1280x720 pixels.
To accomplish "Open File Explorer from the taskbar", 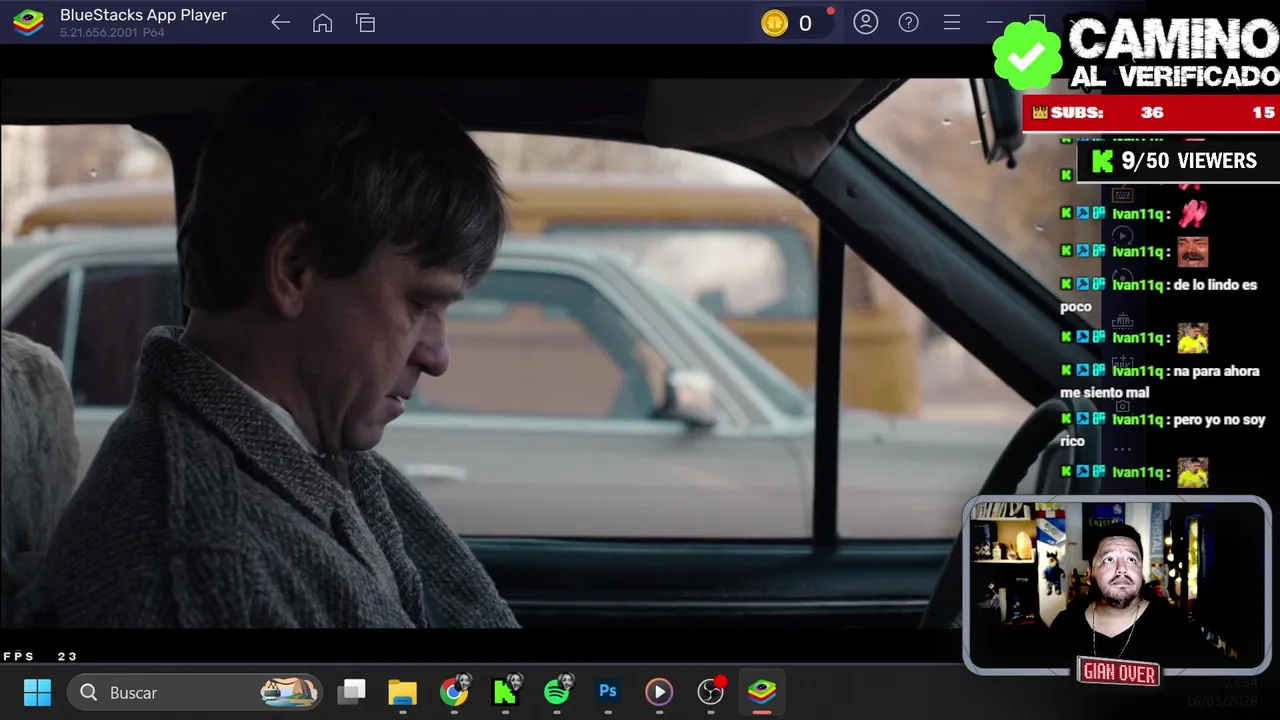I will (402, 692).
